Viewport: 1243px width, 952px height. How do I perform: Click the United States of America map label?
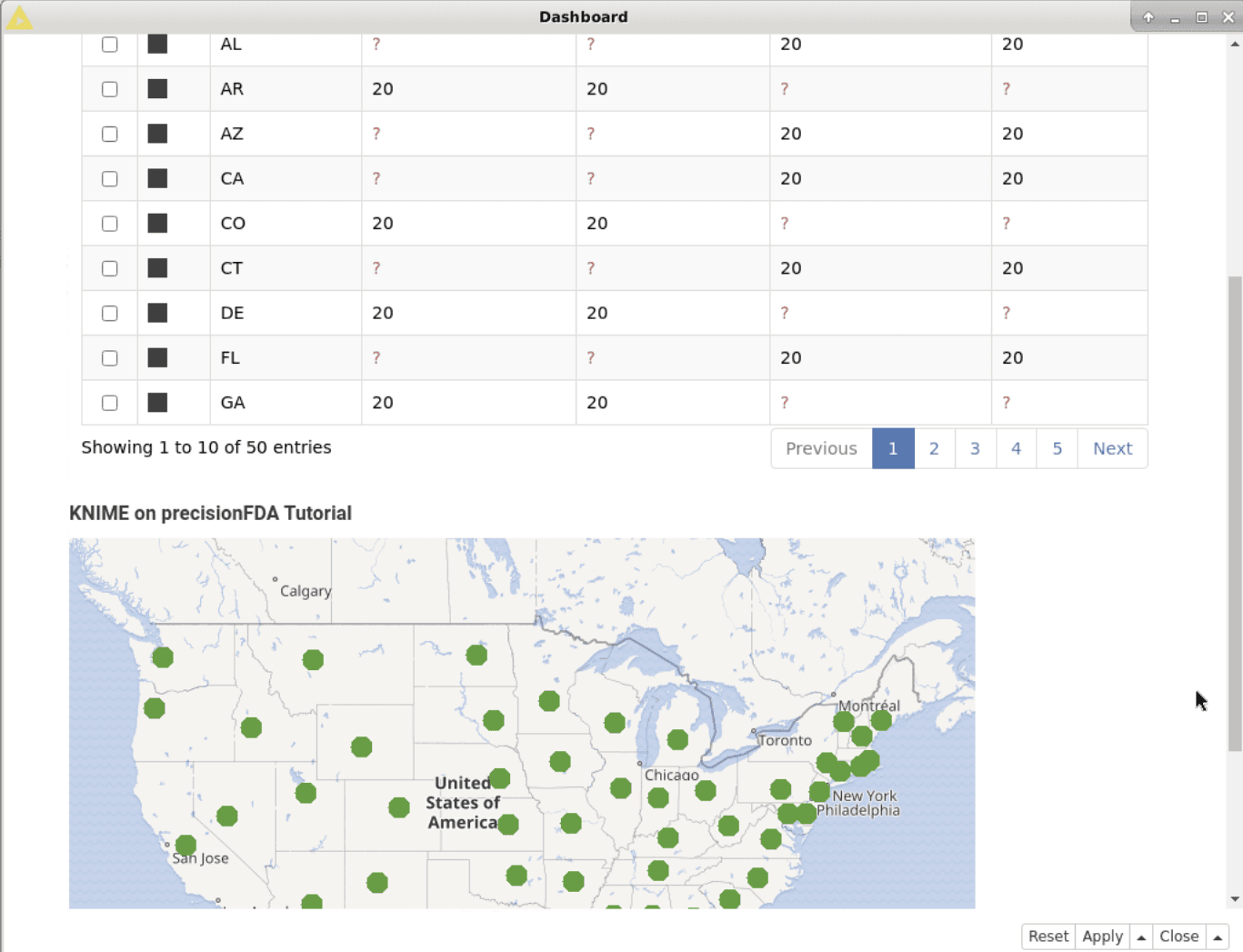(463, 803)
